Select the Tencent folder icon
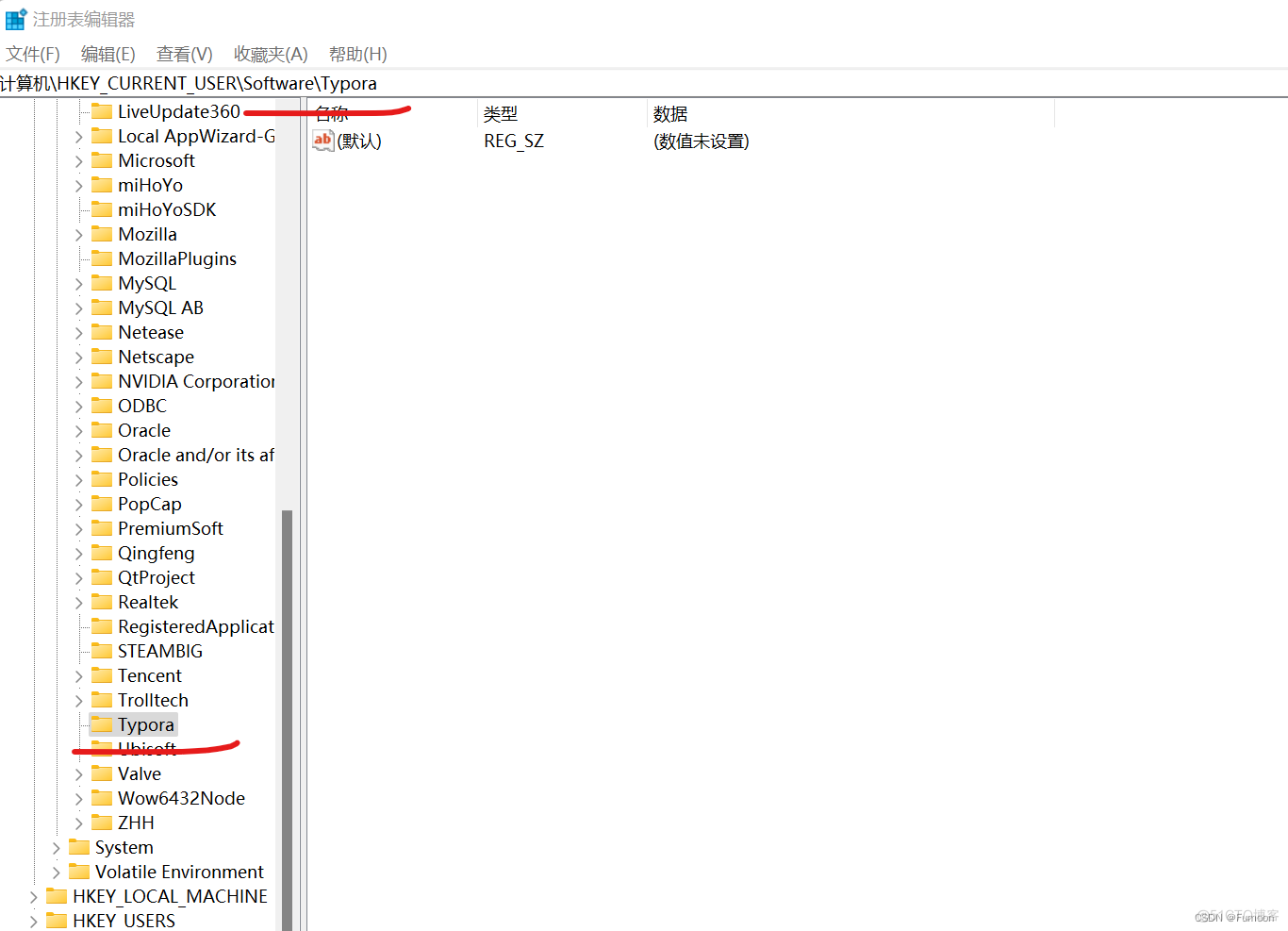Image resolution: width=1288 pixels, height=931 pixels. (102, 675)
